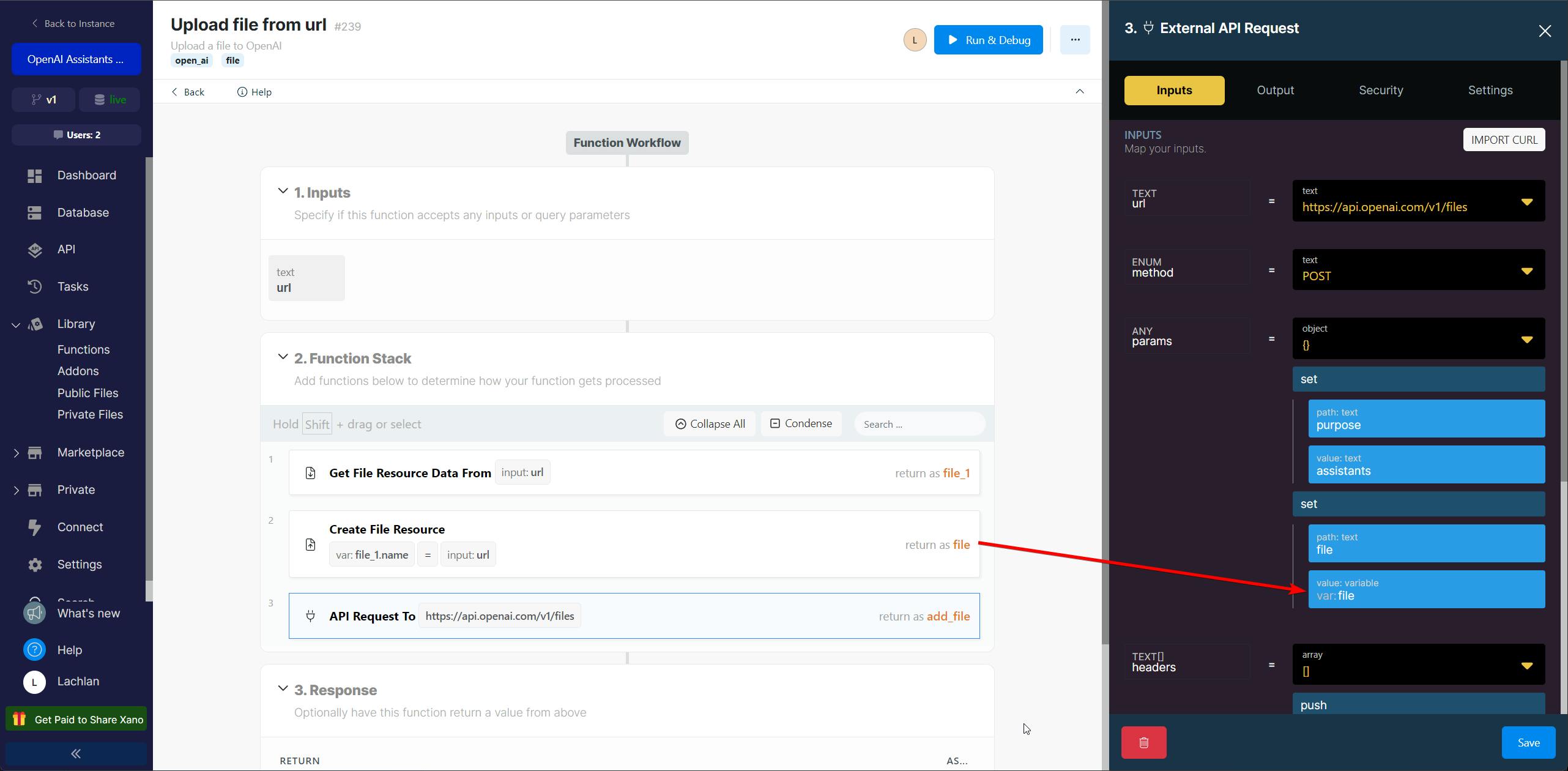
Task: Open the three-dots options menu
Action: (1075, 40)
